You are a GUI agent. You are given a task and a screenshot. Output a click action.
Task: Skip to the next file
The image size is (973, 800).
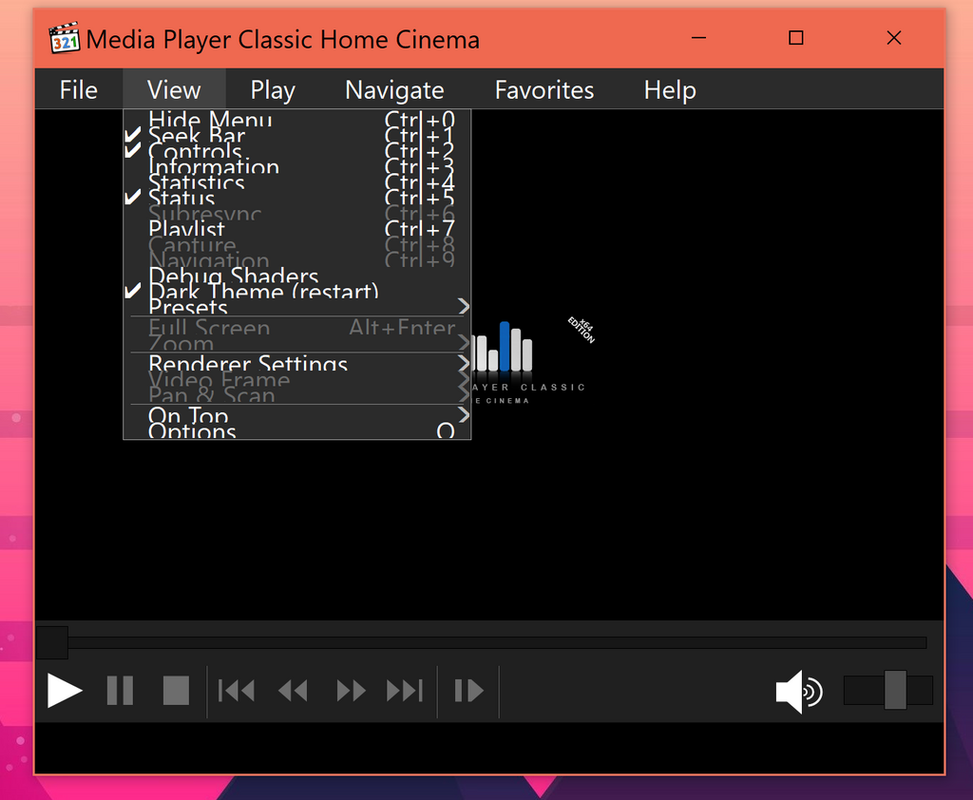point(405,691)
